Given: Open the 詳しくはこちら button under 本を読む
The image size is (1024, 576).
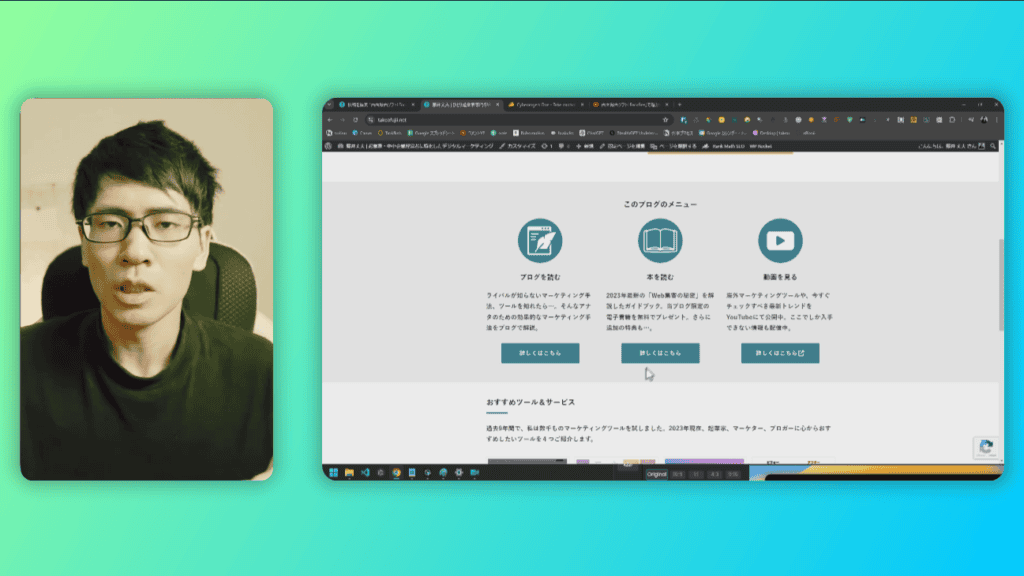Looking at the screenshot, I should [x=660, y=353].
